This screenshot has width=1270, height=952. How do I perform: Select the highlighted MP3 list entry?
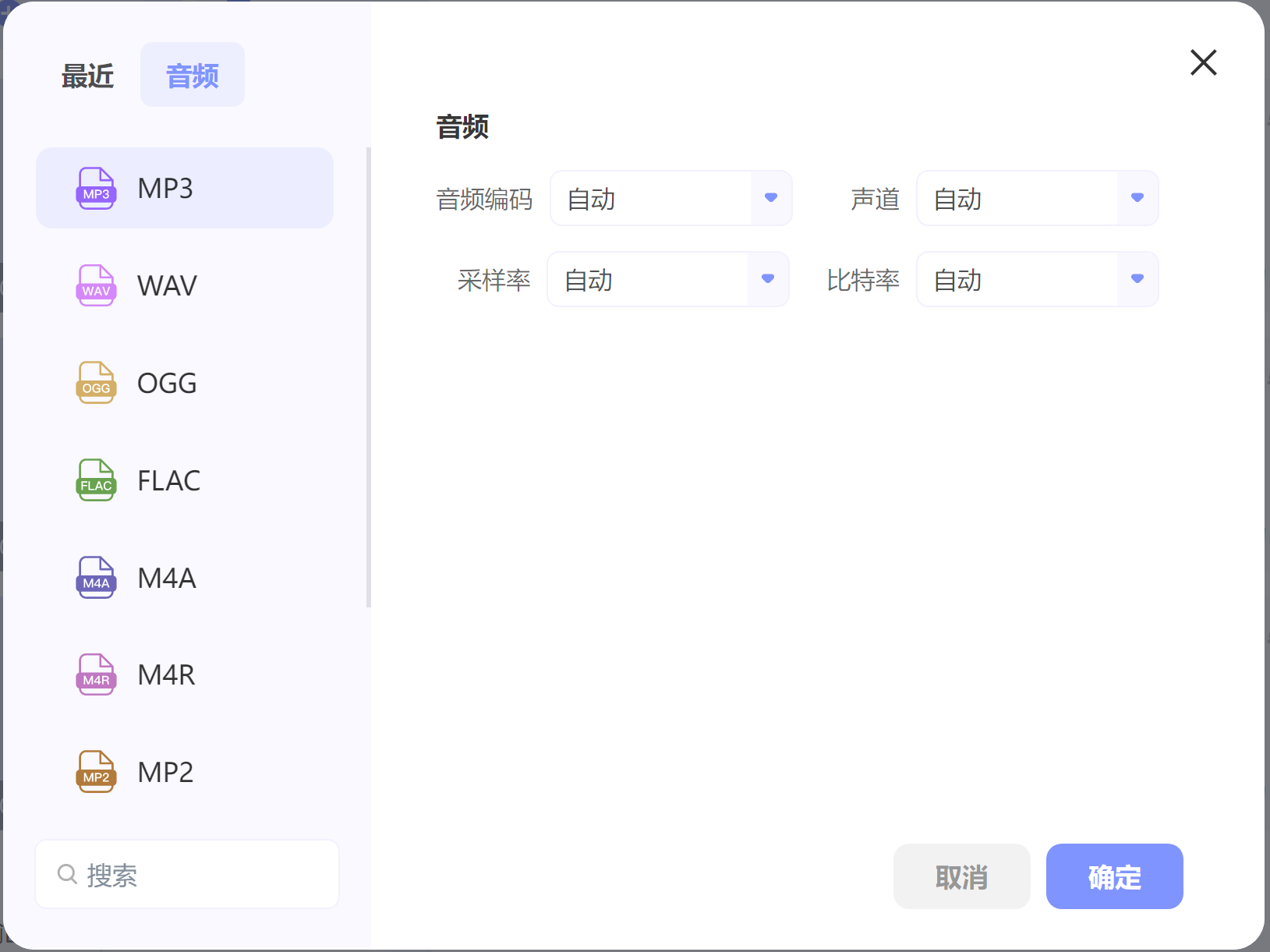point(185,188)
